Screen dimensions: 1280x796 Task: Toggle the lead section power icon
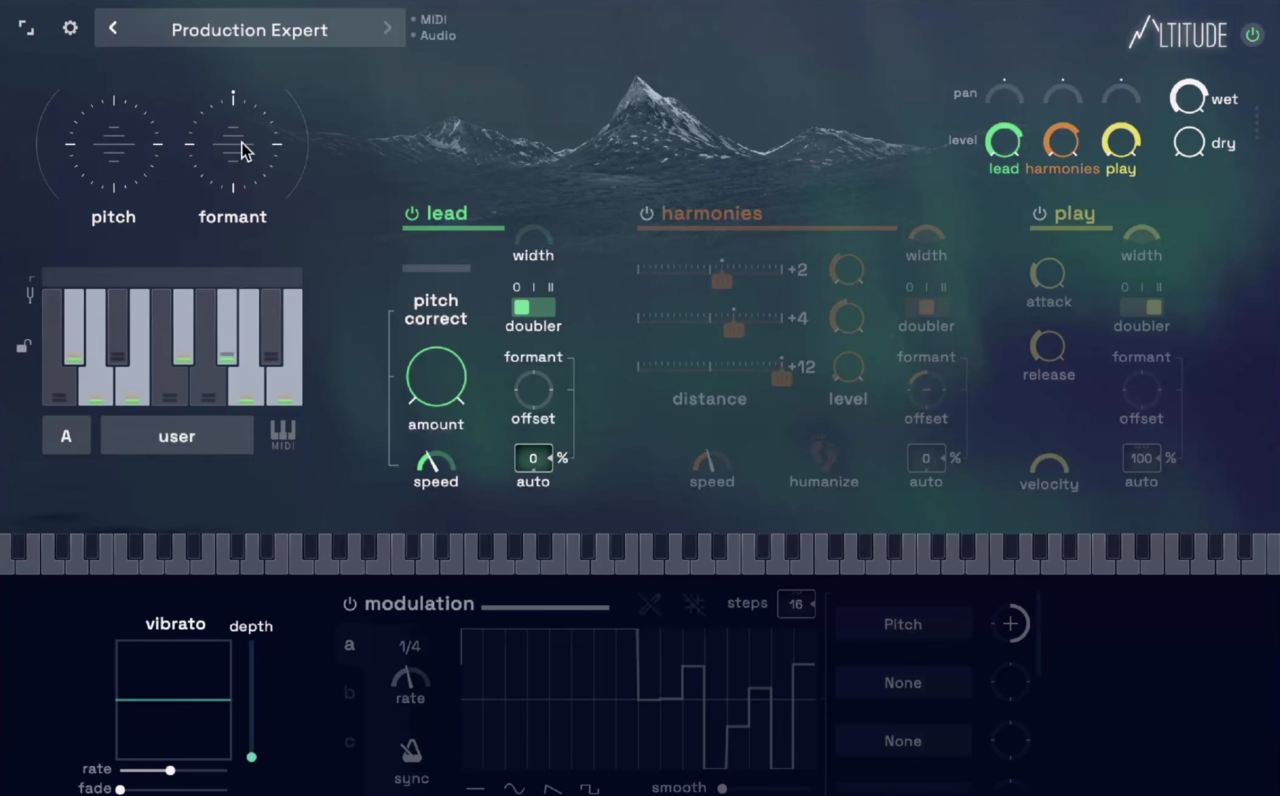(412, 214)
